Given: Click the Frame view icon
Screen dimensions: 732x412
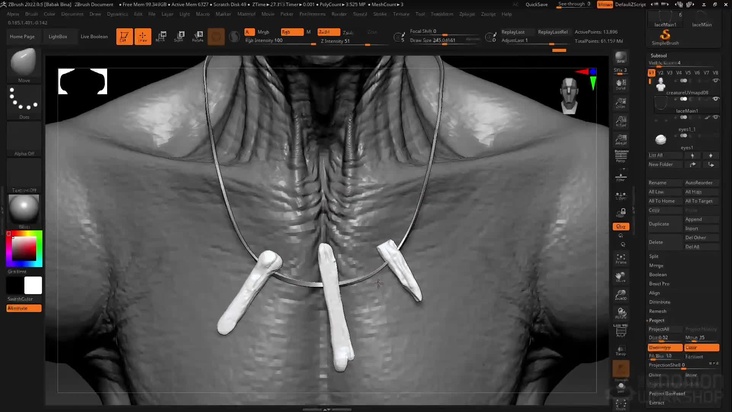Looking at the screenshot, I should 620,258.
